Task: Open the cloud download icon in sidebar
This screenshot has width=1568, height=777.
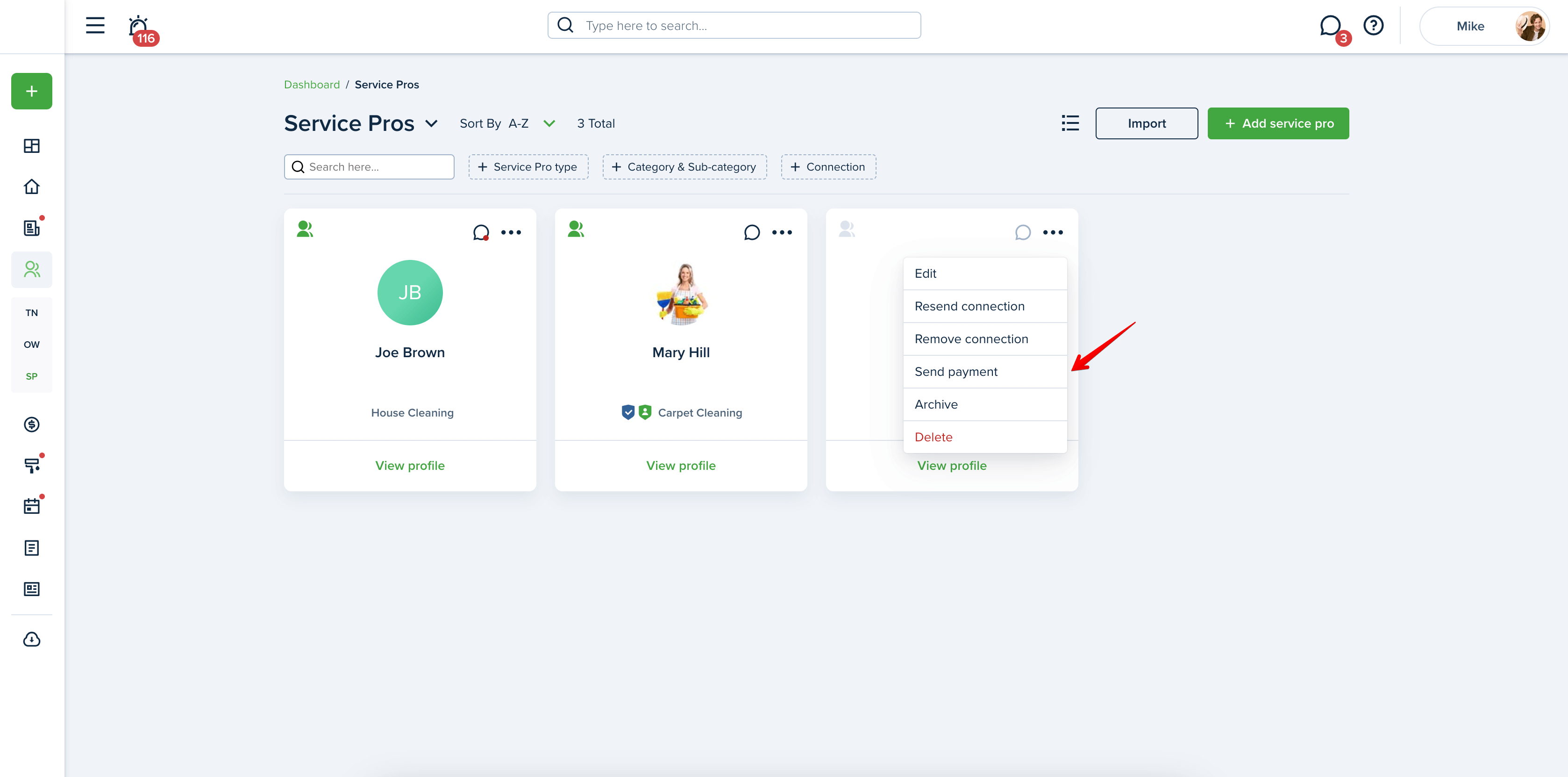Action: pyautogui.click(x=32, y=640)
